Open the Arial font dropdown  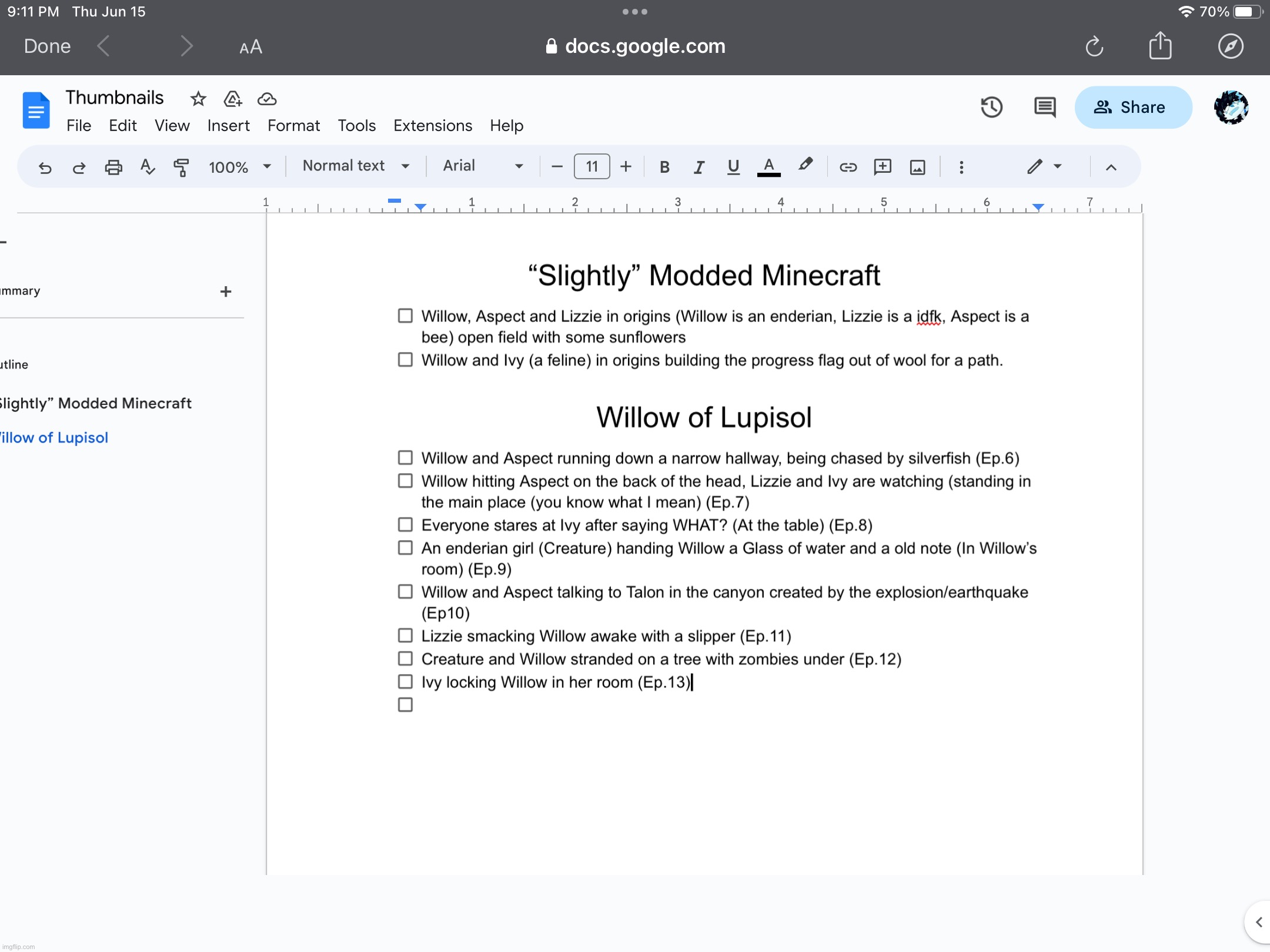click(482, 166)
